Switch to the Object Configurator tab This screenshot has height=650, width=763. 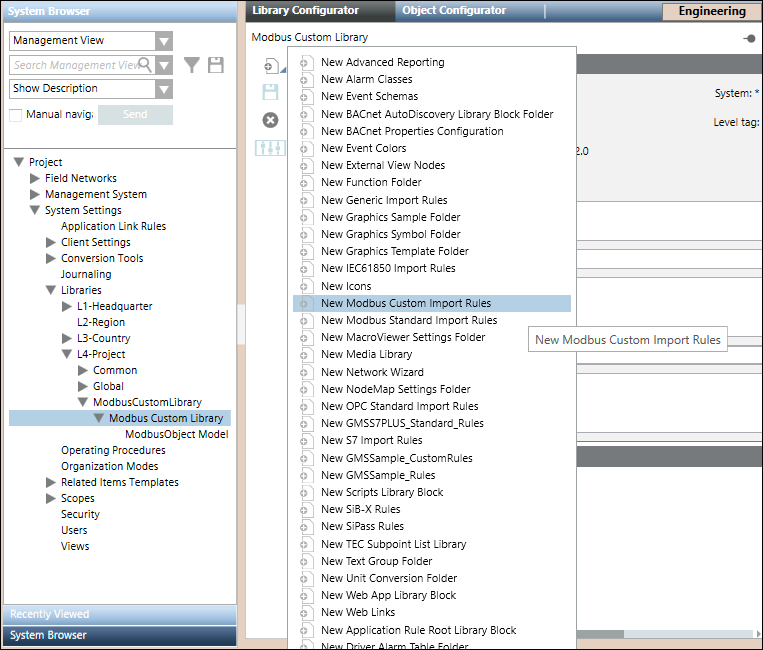tap(454, 11)
